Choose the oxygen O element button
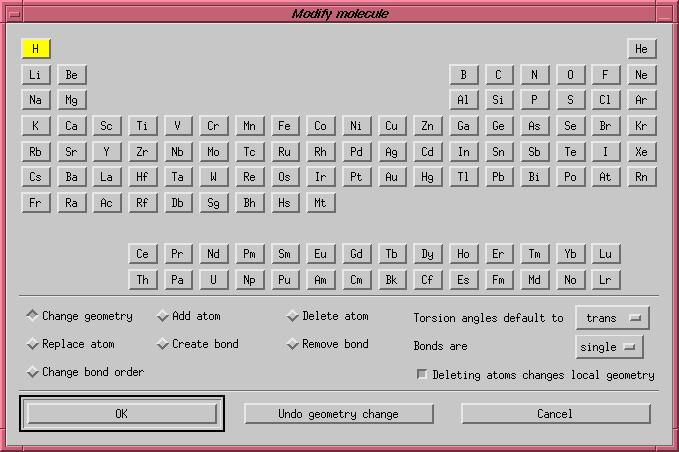679x452 pixels. tap(570, 74)
